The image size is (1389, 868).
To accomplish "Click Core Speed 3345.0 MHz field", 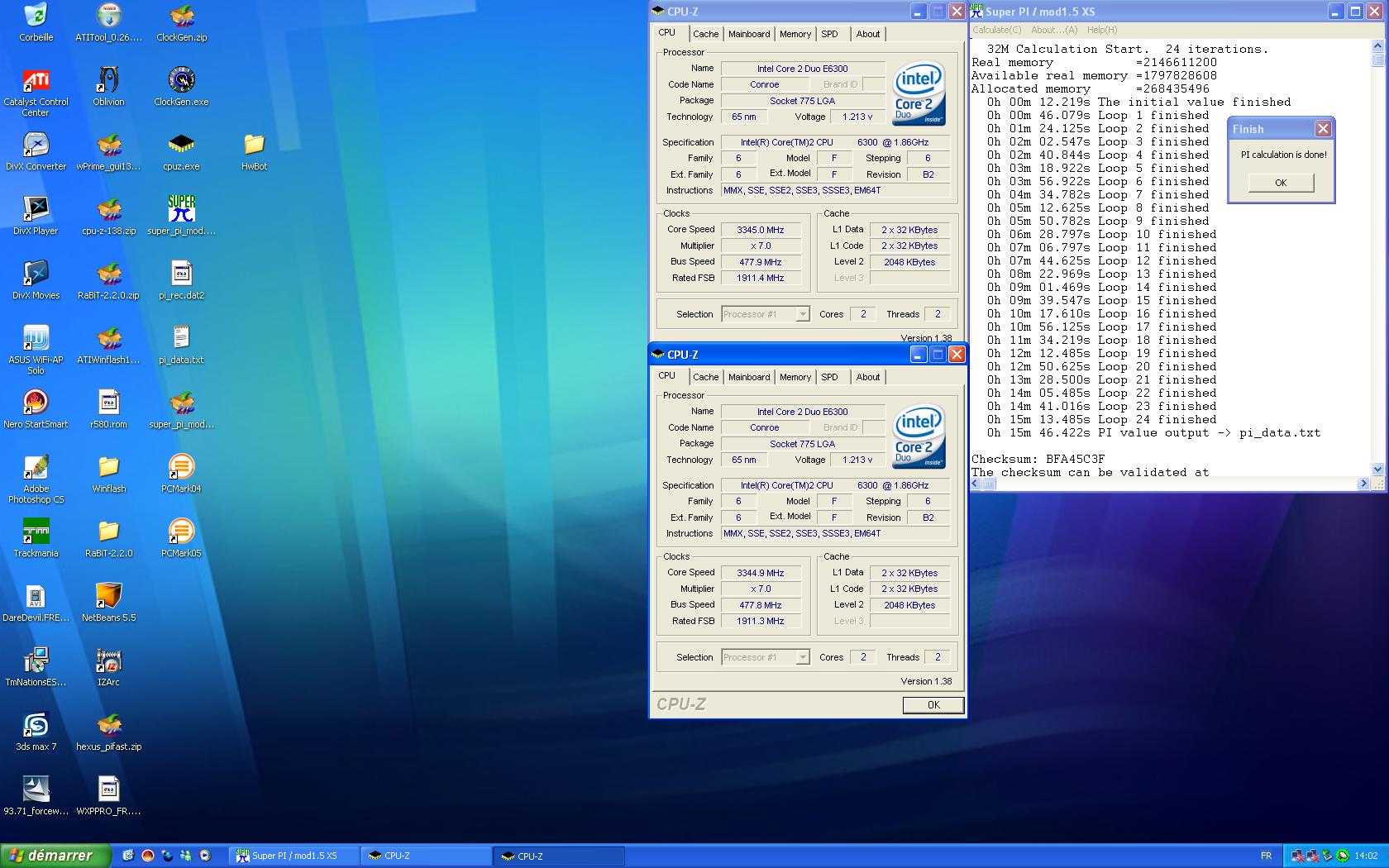I will point(761,230).
